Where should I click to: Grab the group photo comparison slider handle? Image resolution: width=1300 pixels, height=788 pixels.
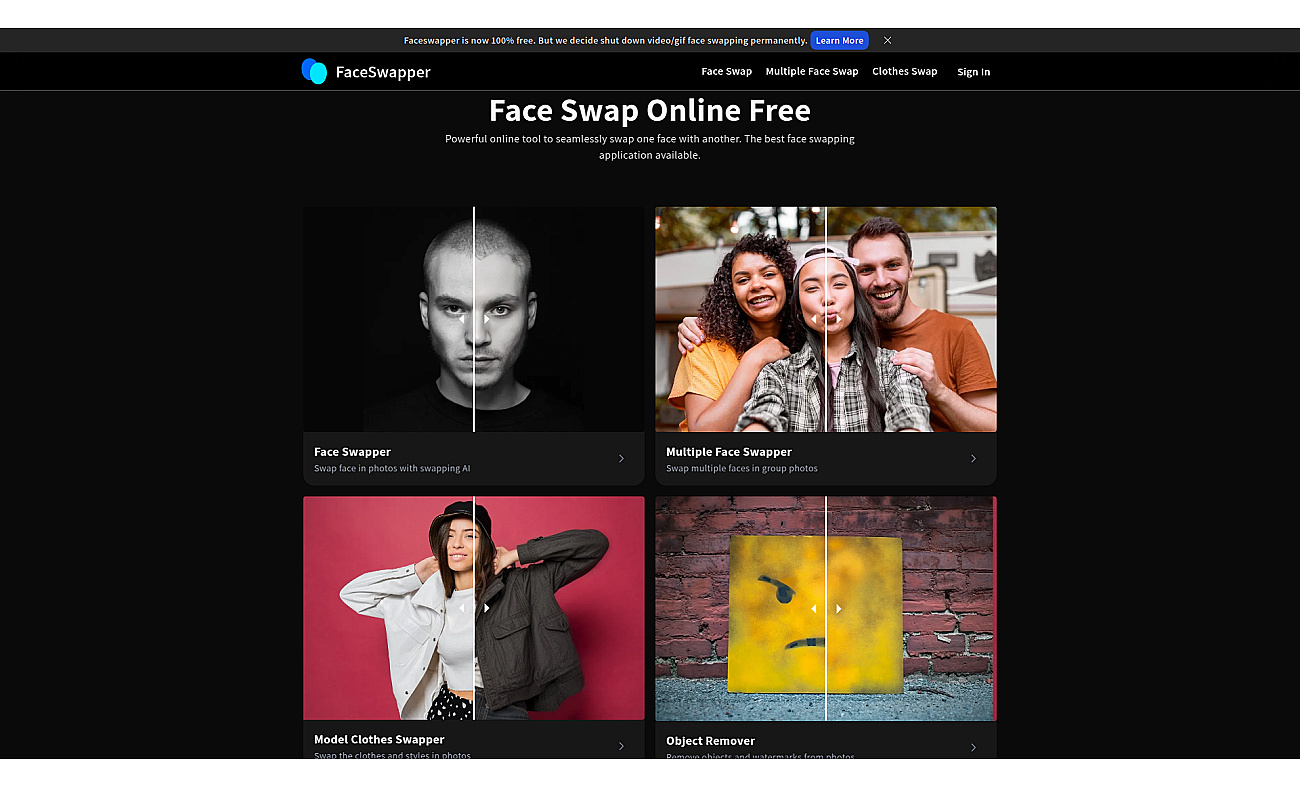pyautogui.click(x=826, y=319)
